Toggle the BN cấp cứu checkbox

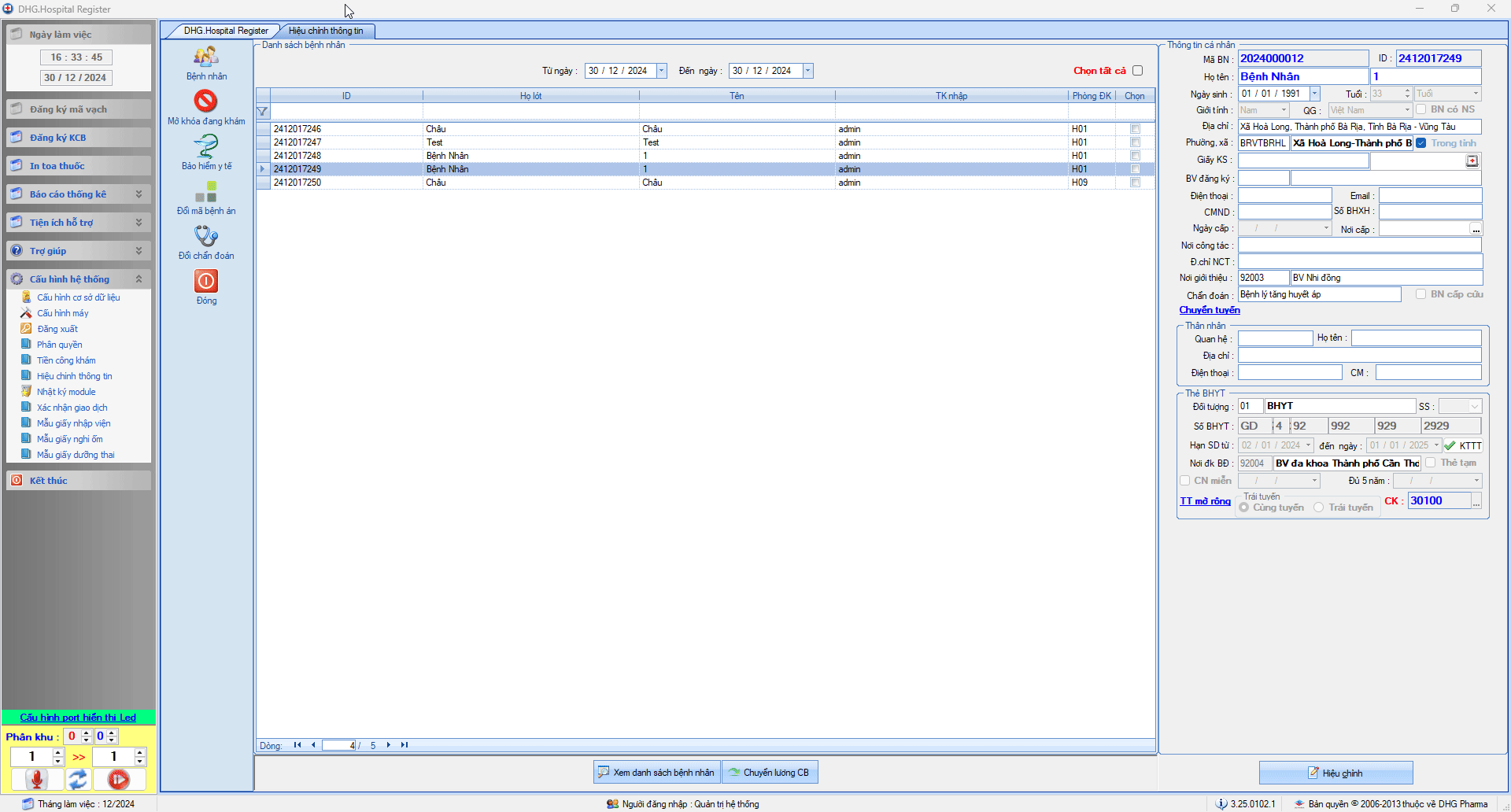click(x=1420, y=294)
